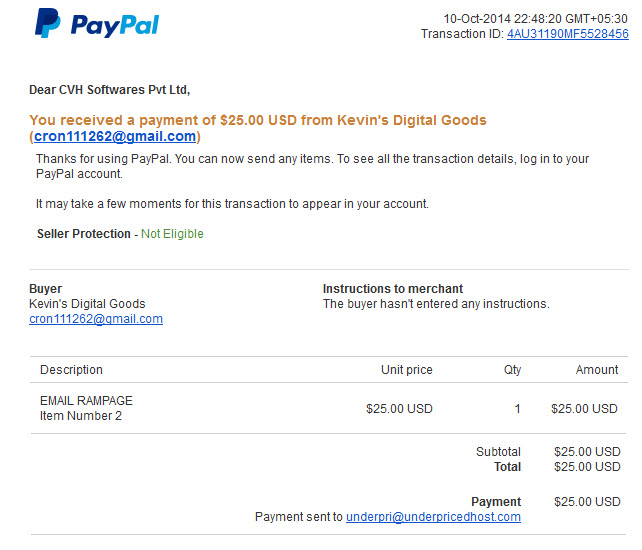This screenshot has width=642, height=550.
Task: Click the Seller Protection label
Action: [84, 234]
